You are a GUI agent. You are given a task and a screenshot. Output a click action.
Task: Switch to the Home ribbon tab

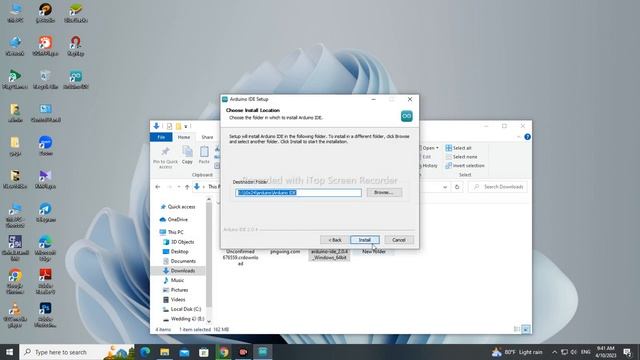(x=184, y=137)
